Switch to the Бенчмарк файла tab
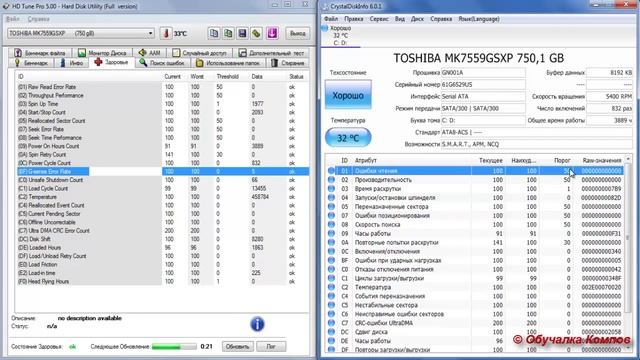This screenshot has width=640, height=360. (x=40, y=53)
